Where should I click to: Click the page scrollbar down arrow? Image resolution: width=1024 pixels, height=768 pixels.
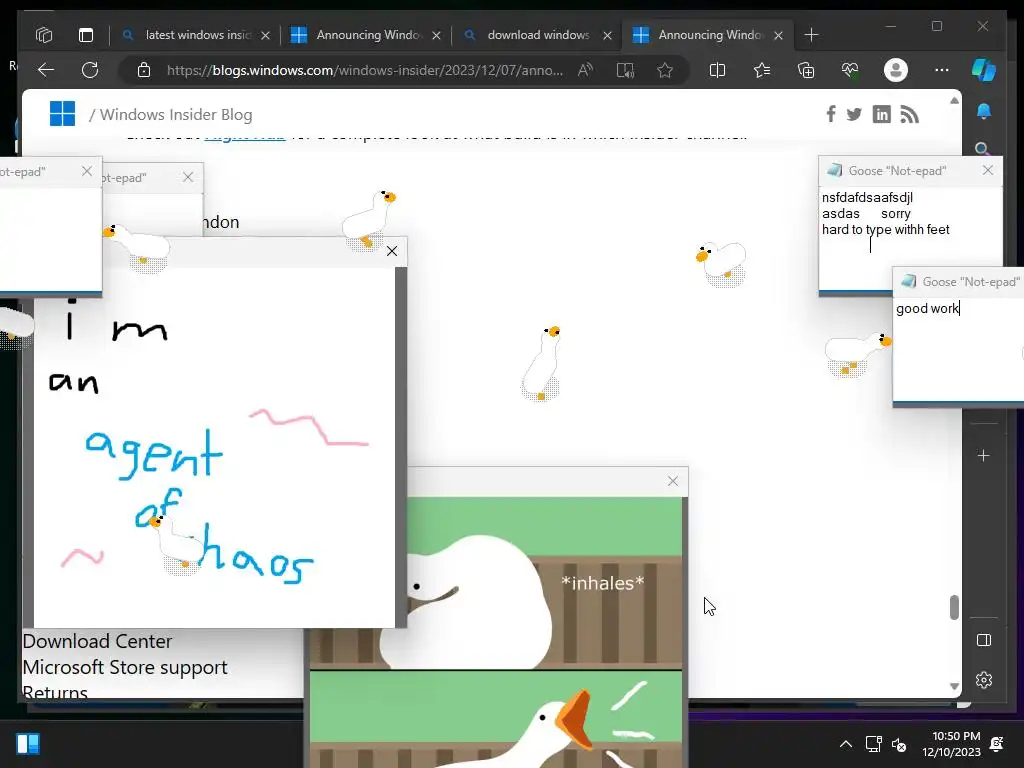pos(954,686)
